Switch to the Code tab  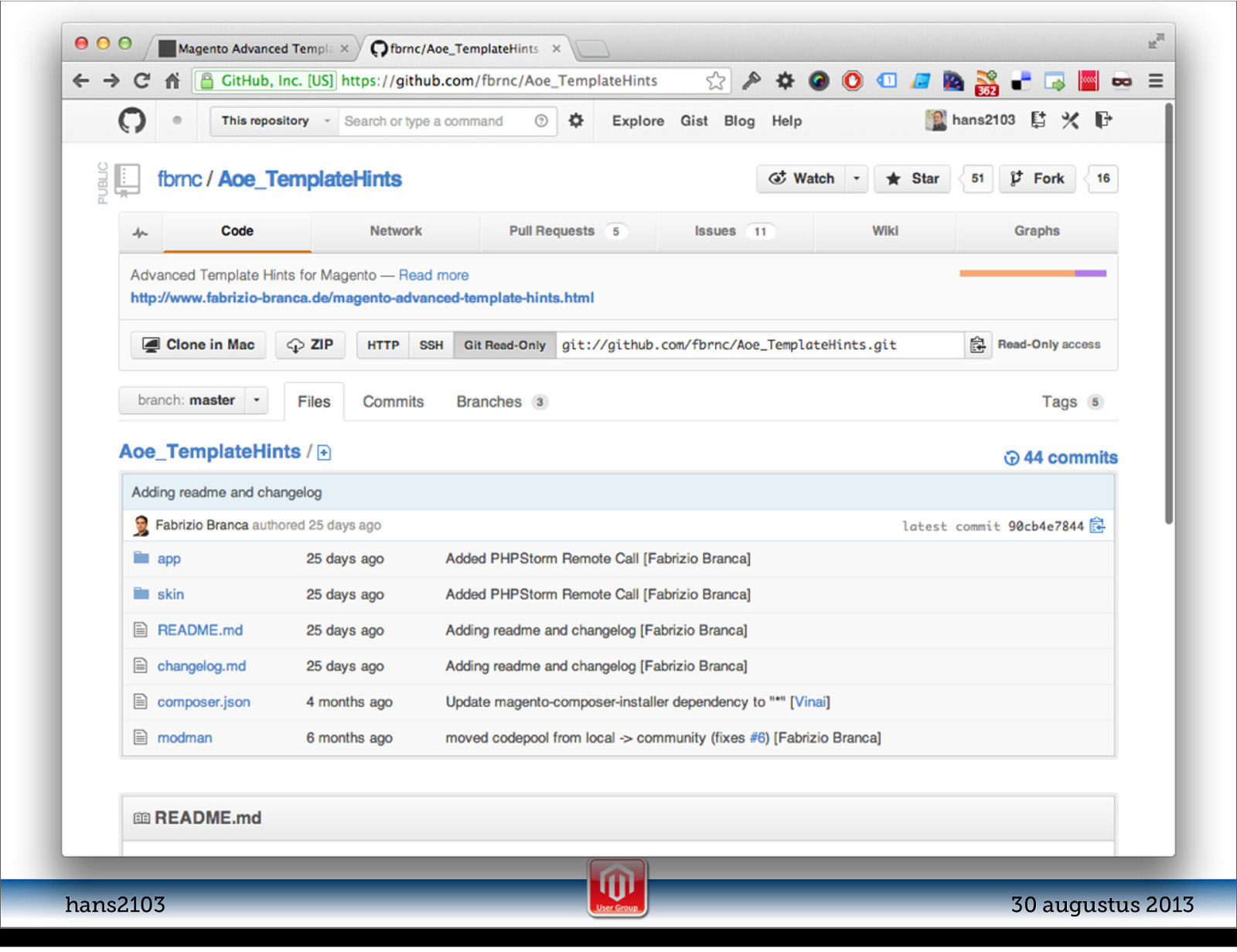click(237, 231)
